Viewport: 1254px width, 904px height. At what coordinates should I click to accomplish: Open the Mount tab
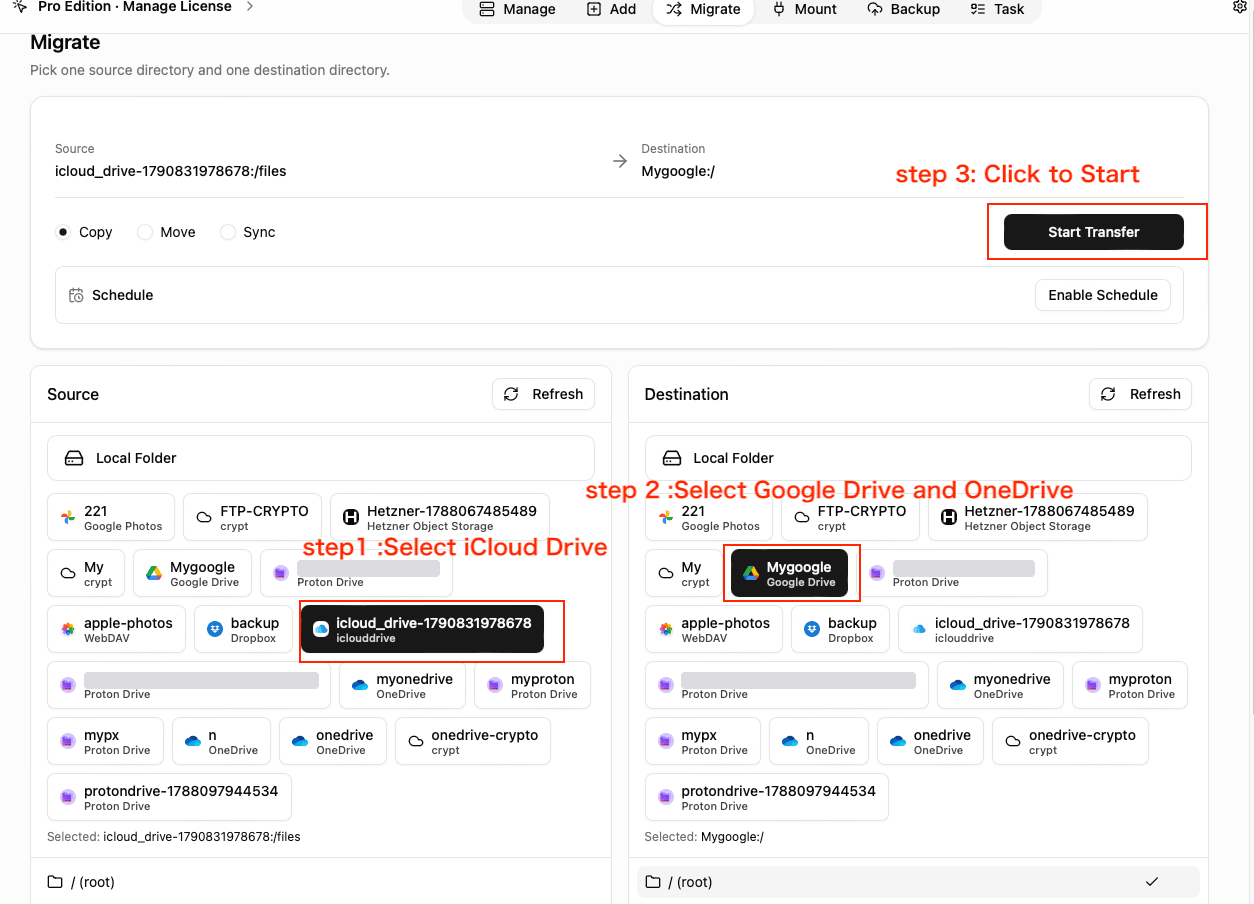click(805, 9)
